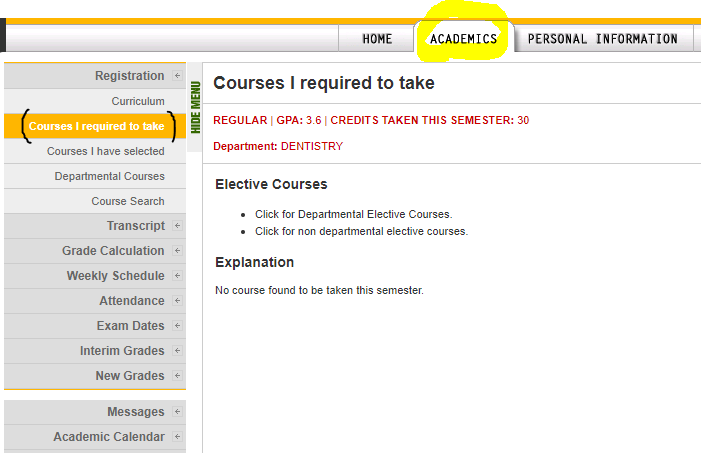Expand the Transcript section

click(95, 226)
